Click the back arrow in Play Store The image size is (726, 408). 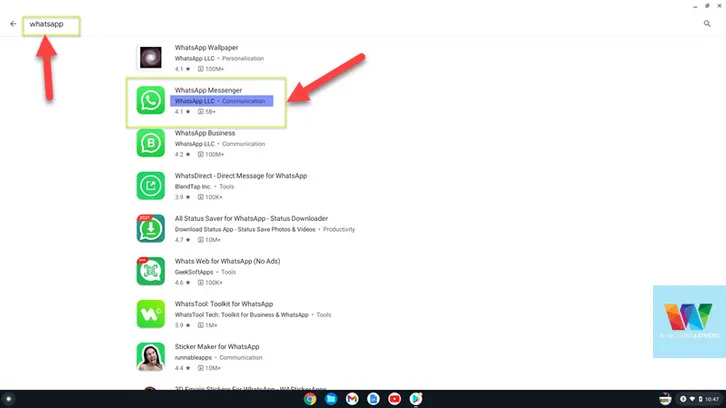[x=13, y=24]
